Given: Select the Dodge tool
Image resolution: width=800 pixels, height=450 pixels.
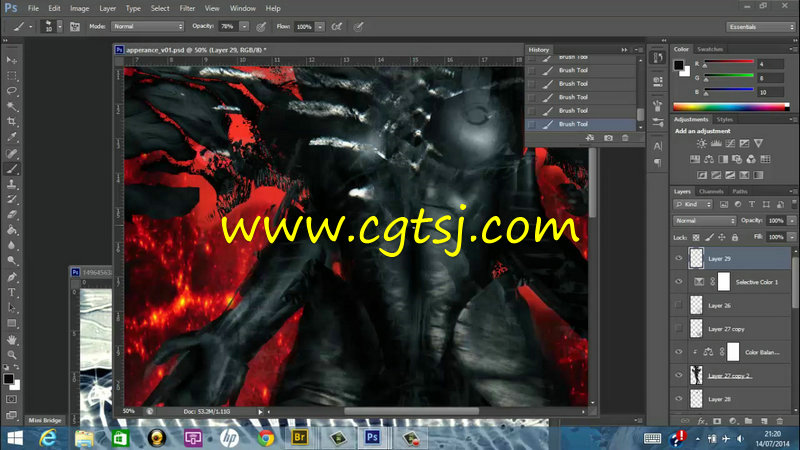Looking at the screenshot, I should pos(12,261).
